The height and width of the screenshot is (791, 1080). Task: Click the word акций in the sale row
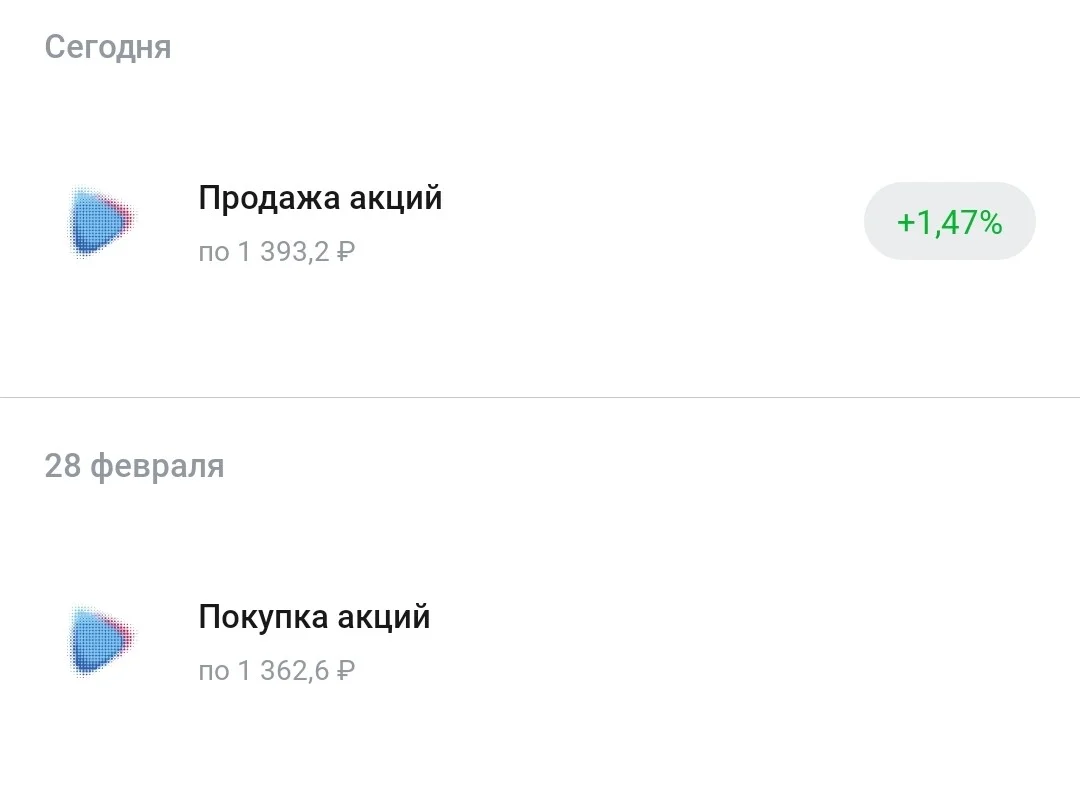[396, 198]
